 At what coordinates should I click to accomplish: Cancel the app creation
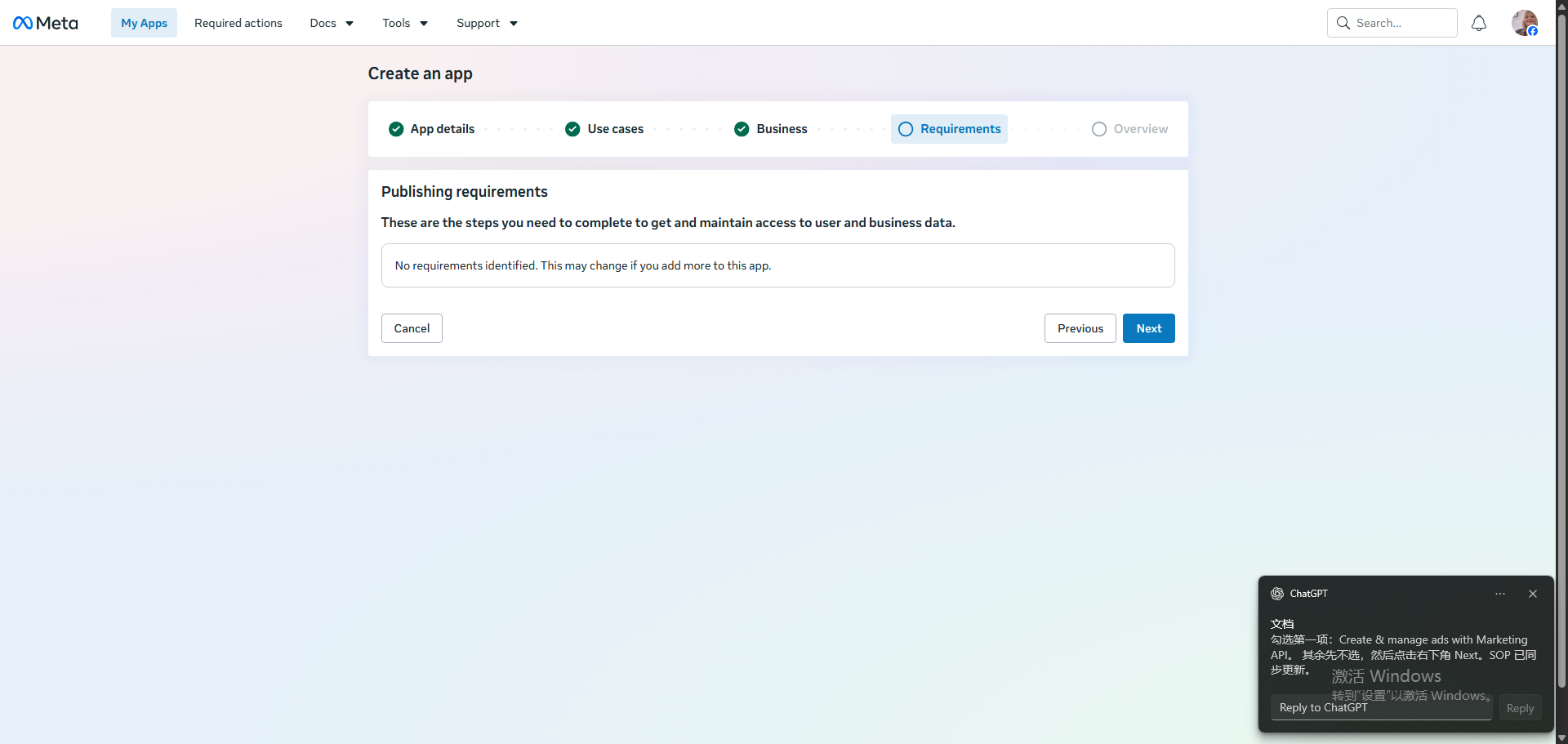point(412,328)
